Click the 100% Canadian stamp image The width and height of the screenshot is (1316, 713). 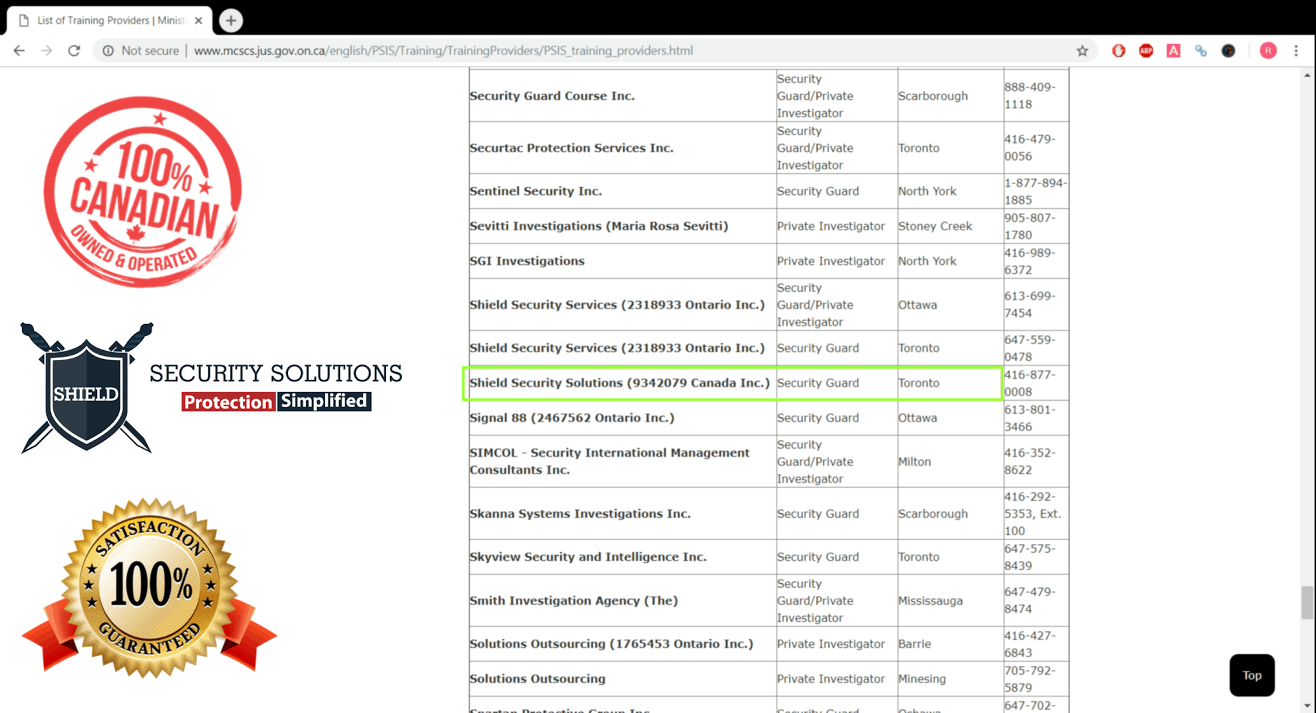(143, 192)
